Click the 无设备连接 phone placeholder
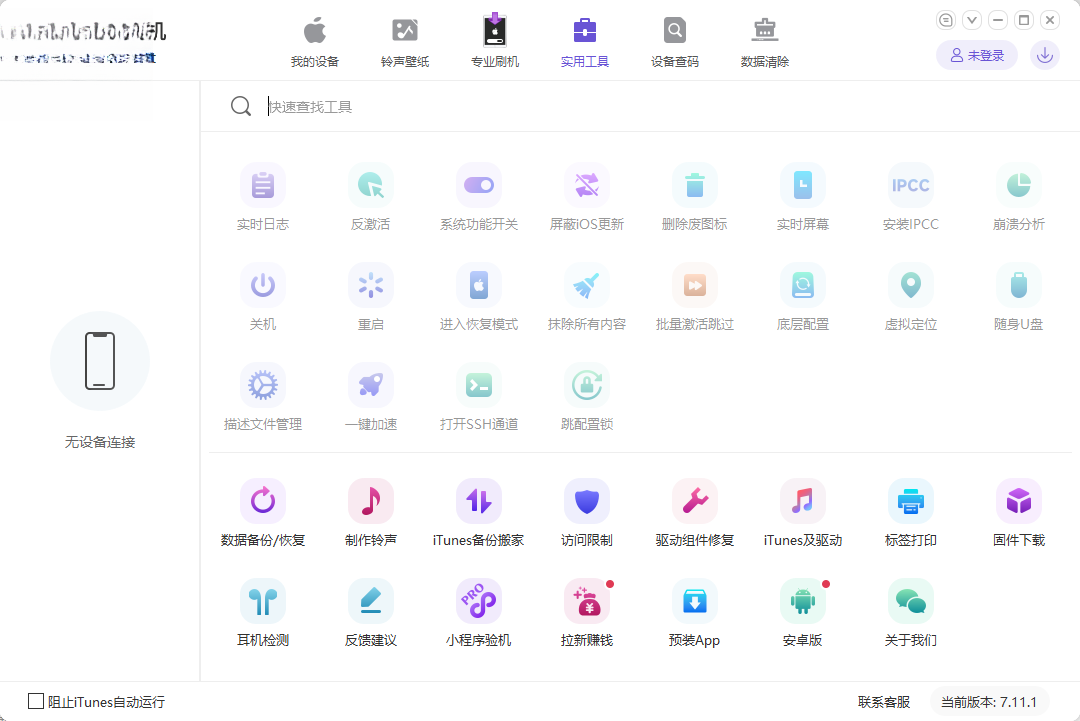The image size is (1080, 721). tap(100, 361)
